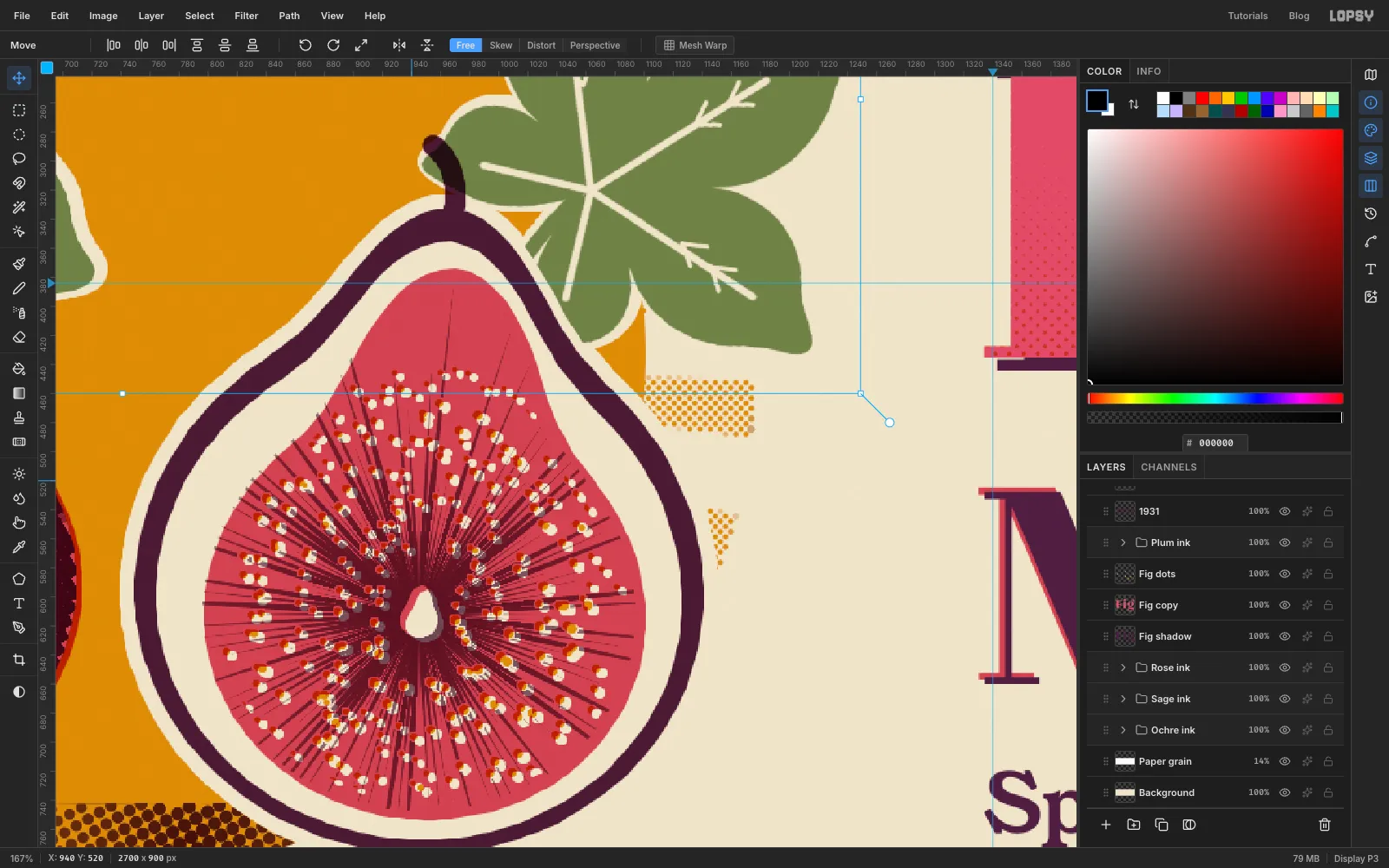1389x868 pixels.
Task: Click the hex color input field
Action: coord(1215,443)
